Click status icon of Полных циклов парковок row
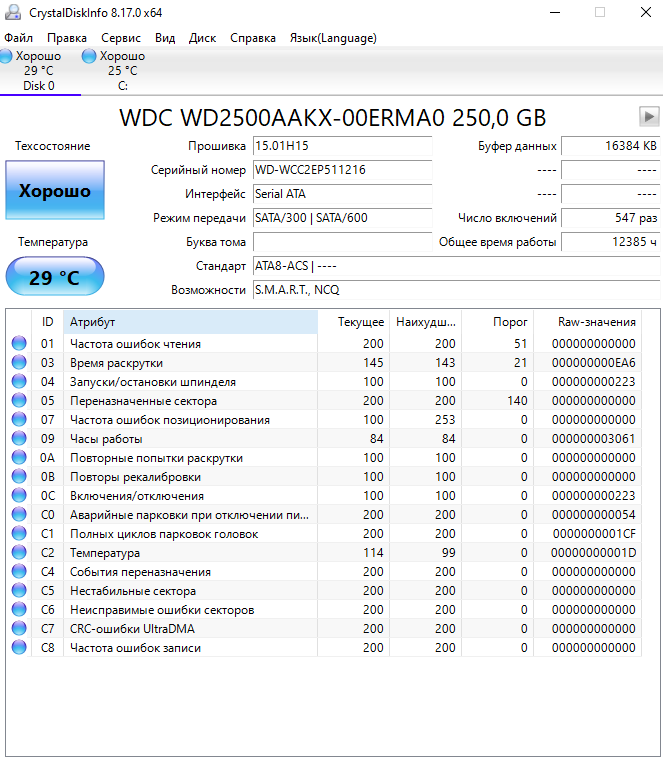 point(19,533)
